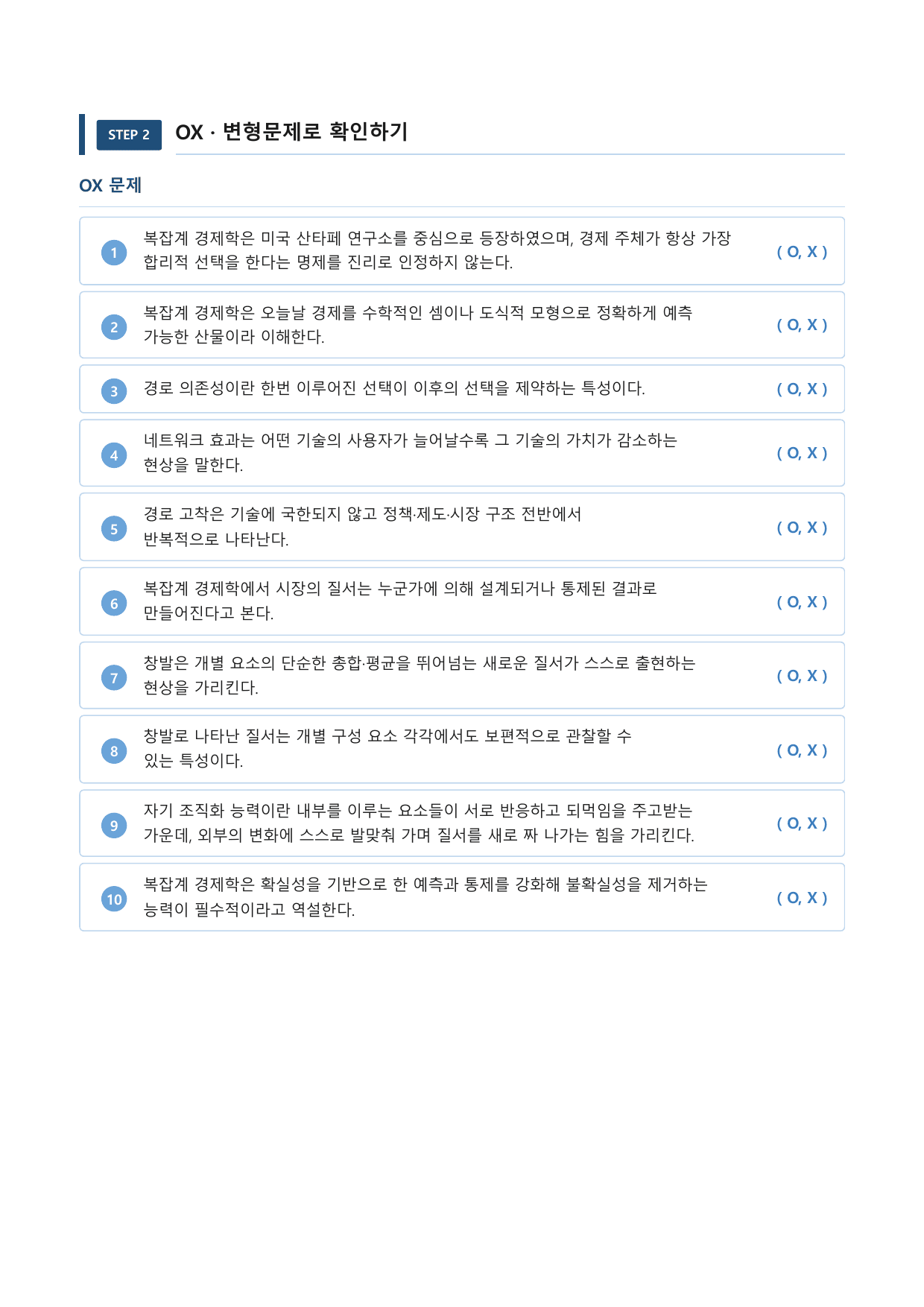Screen dimensions: 924x1307
Task: Click the line starting '가운데, 외부의 변화에 스스로'
Action: pos(419,835)
